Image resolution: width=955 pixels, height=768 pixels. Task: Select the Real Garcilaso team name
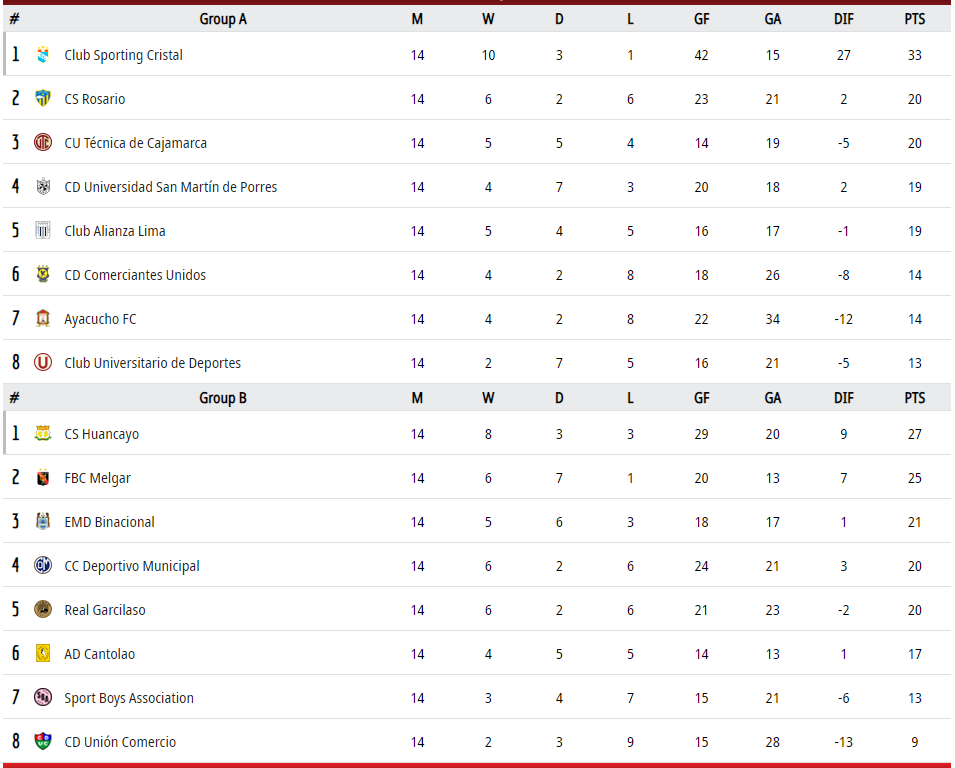(105, 610)
